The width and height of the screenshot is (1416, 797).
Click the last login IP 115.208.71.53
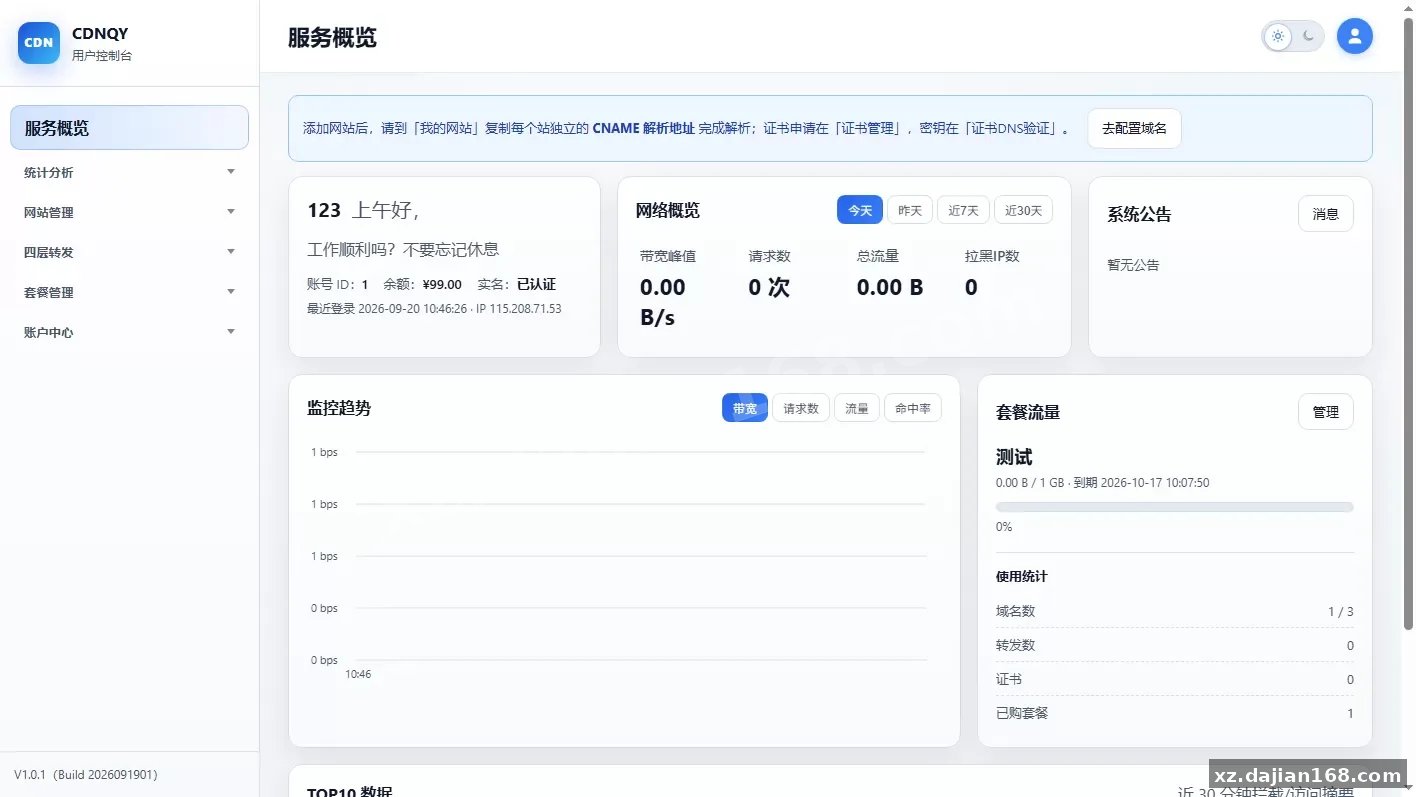point(524,308)
